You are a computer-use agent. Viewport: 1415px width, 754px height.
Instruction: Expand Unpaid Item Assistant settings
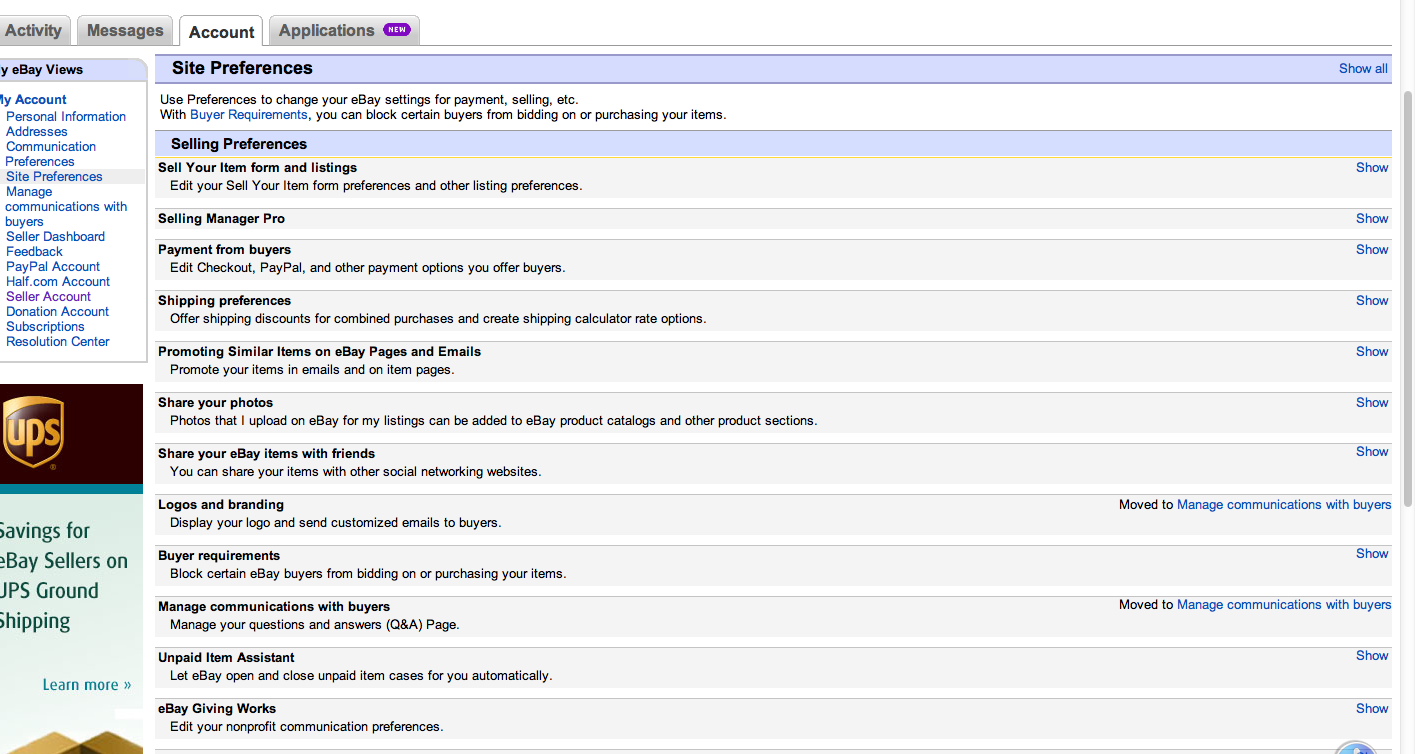(1372, 656)
